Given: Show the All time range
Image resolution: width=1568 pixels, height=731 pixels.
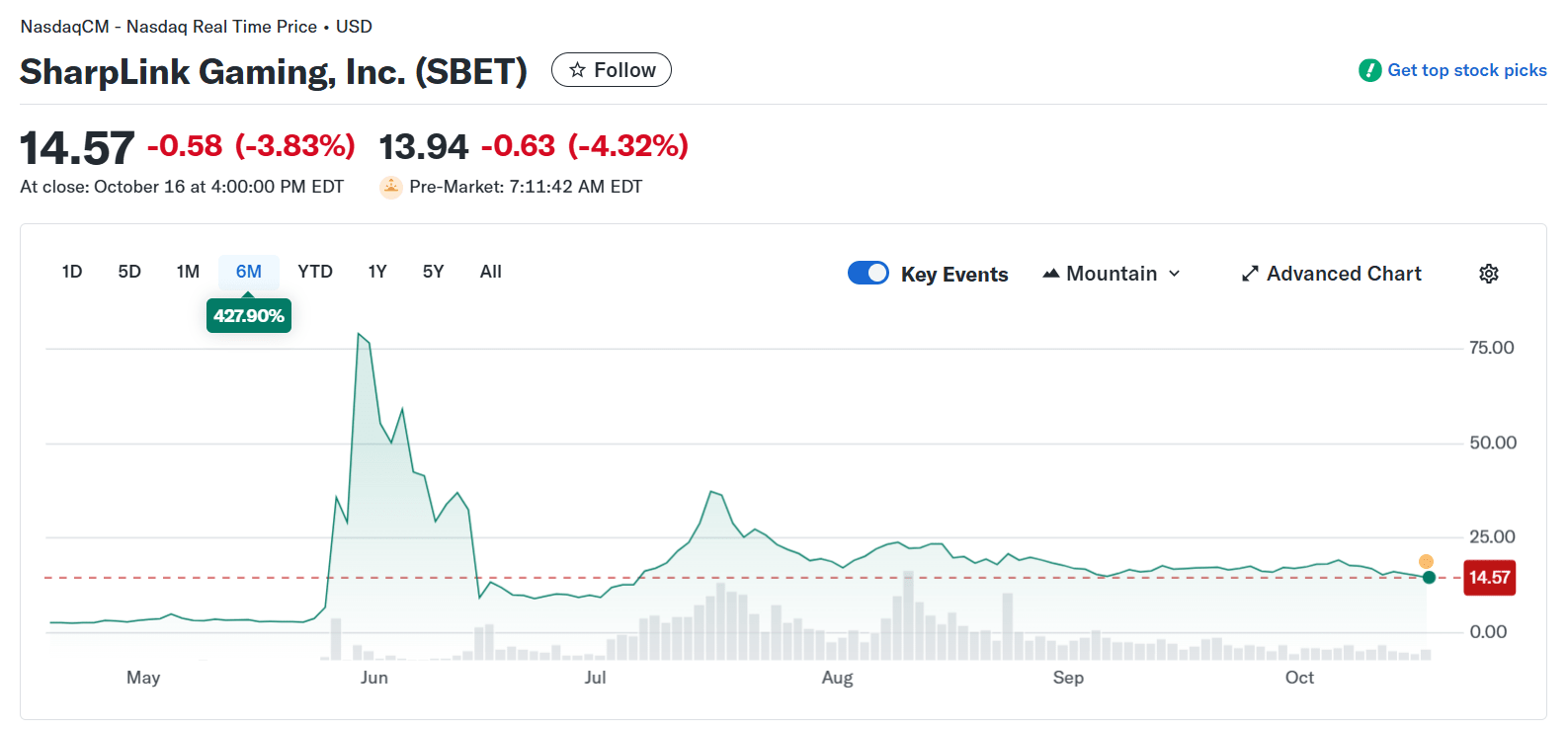Looking at the screenshot, I should click(491, 272).
